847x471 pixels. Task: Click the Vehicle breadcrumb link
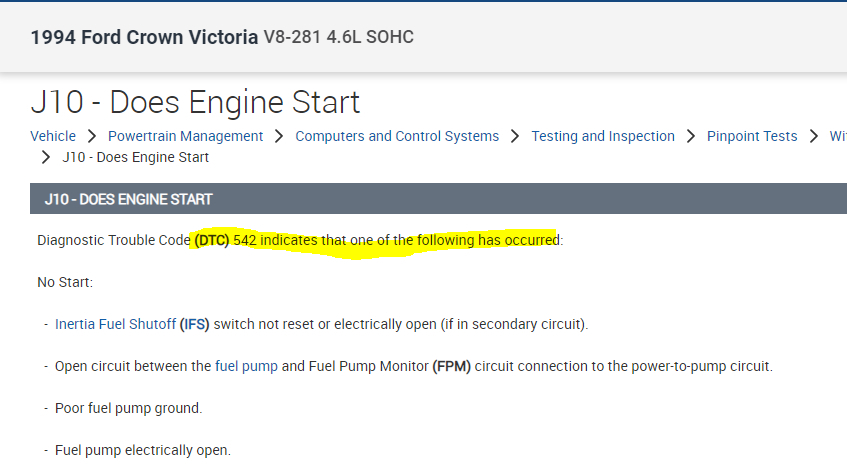coord(53,136)
